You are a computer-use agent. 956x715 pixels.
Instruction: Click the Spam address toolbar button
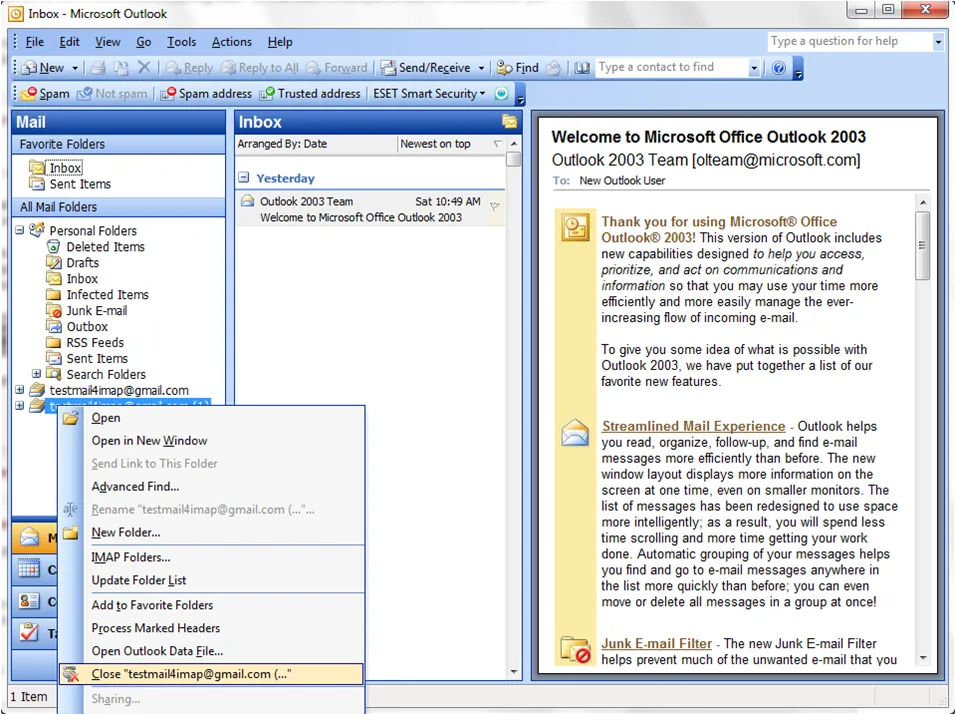207,94
